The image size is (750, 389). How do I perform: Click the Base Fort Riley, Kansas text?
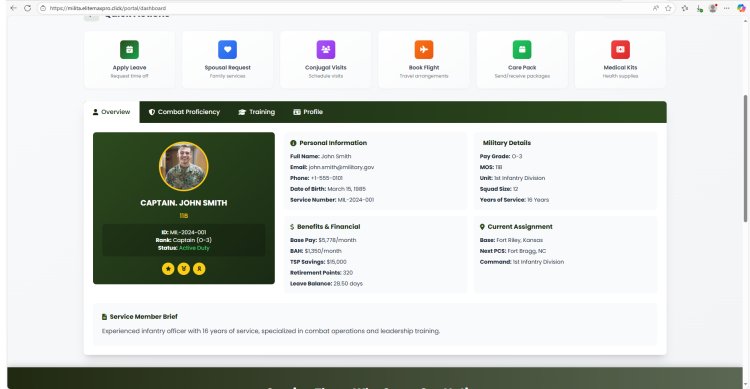coord(519,240)
